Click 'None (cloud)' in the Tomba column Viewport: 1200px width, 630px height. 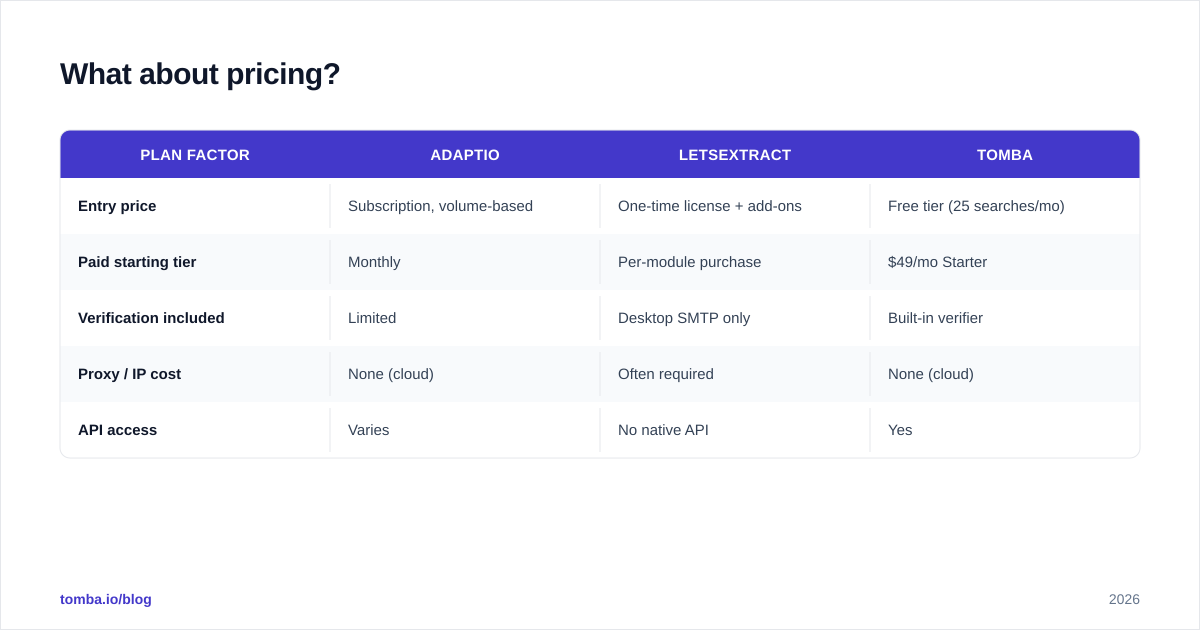click(931, 374)
